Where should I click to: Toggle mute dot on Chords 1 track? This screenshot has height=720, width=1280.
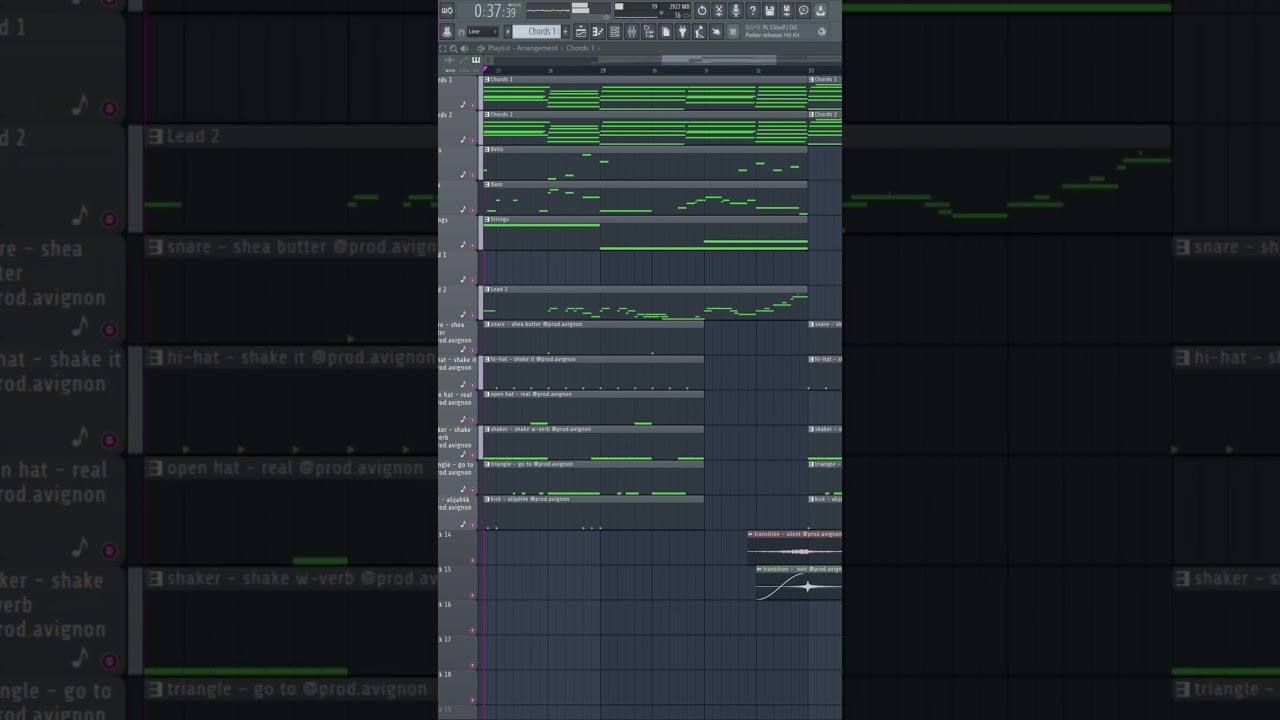(x=473, y=105)
